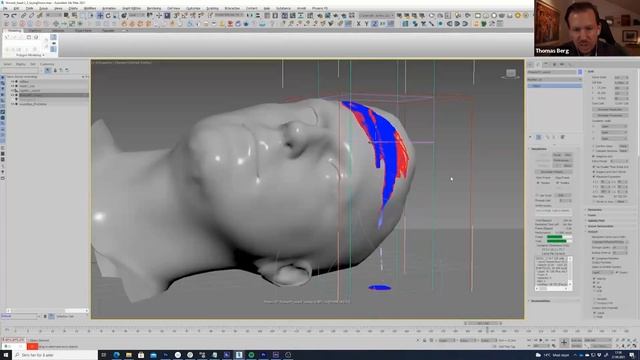
Task: Click the upper green simulation progress bar
Action: pos(559,237)
